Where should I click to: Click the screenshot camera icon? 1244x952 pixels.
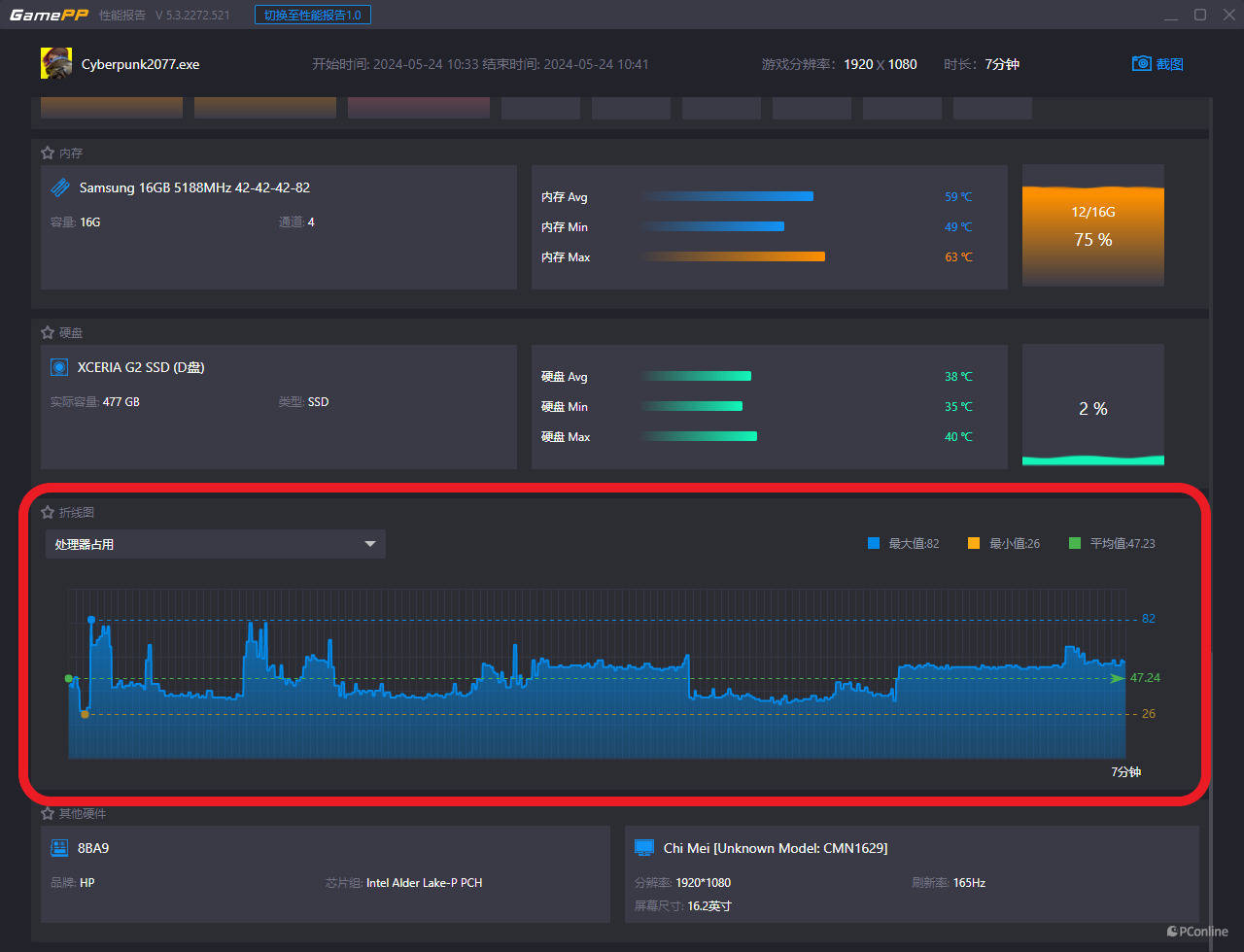pos(1141,64)
